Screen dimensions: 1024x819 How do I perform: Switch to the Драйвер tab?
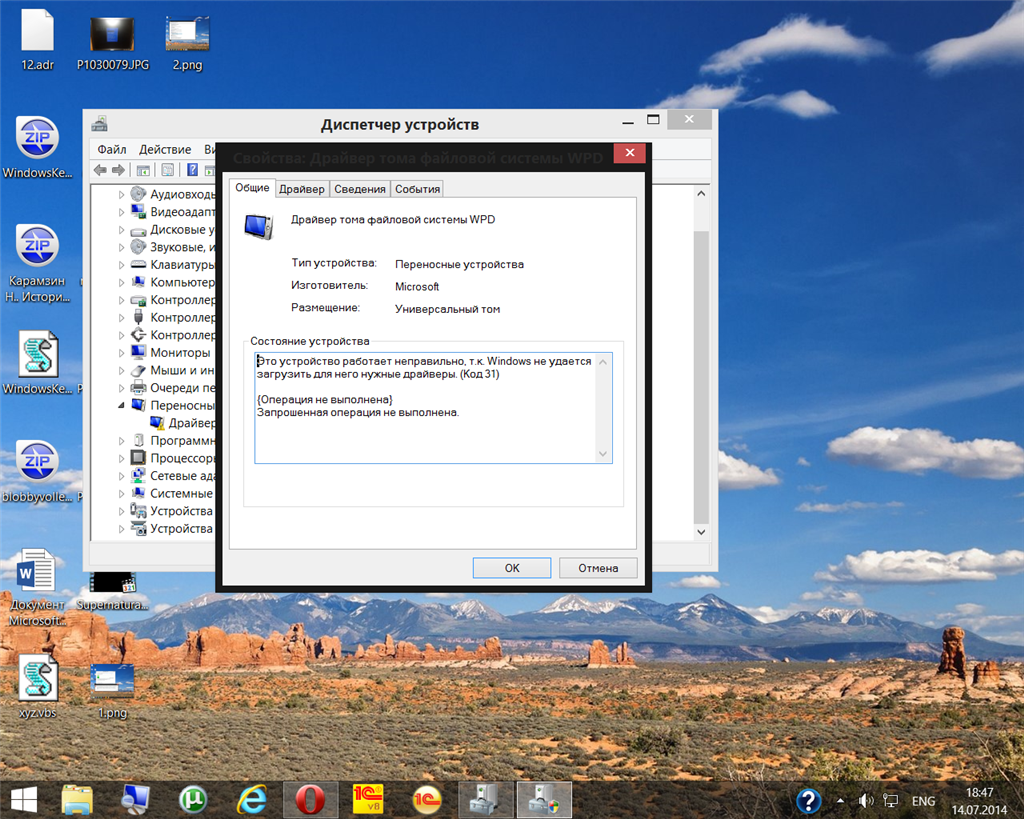pos(302,189)
